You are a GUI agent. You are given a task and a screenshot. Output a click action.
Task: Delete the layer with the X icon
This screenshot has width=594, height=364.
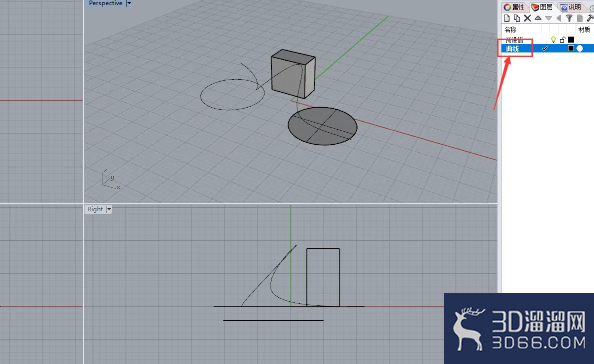527,18
